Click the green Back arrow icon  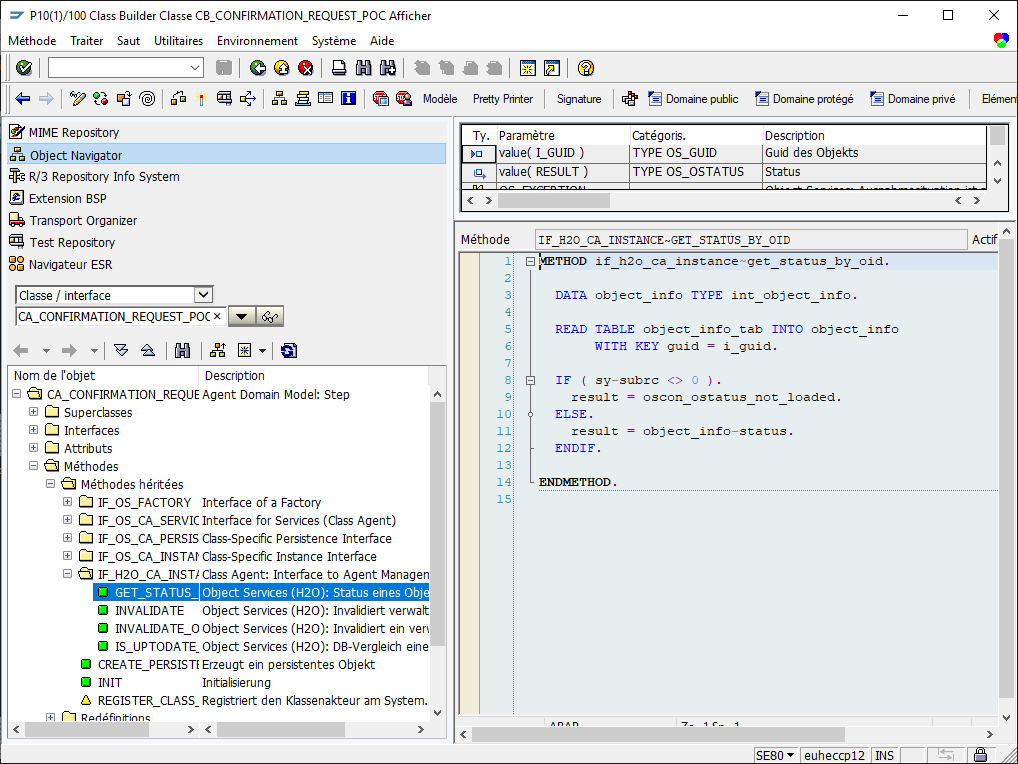click(x=258, y=68)
